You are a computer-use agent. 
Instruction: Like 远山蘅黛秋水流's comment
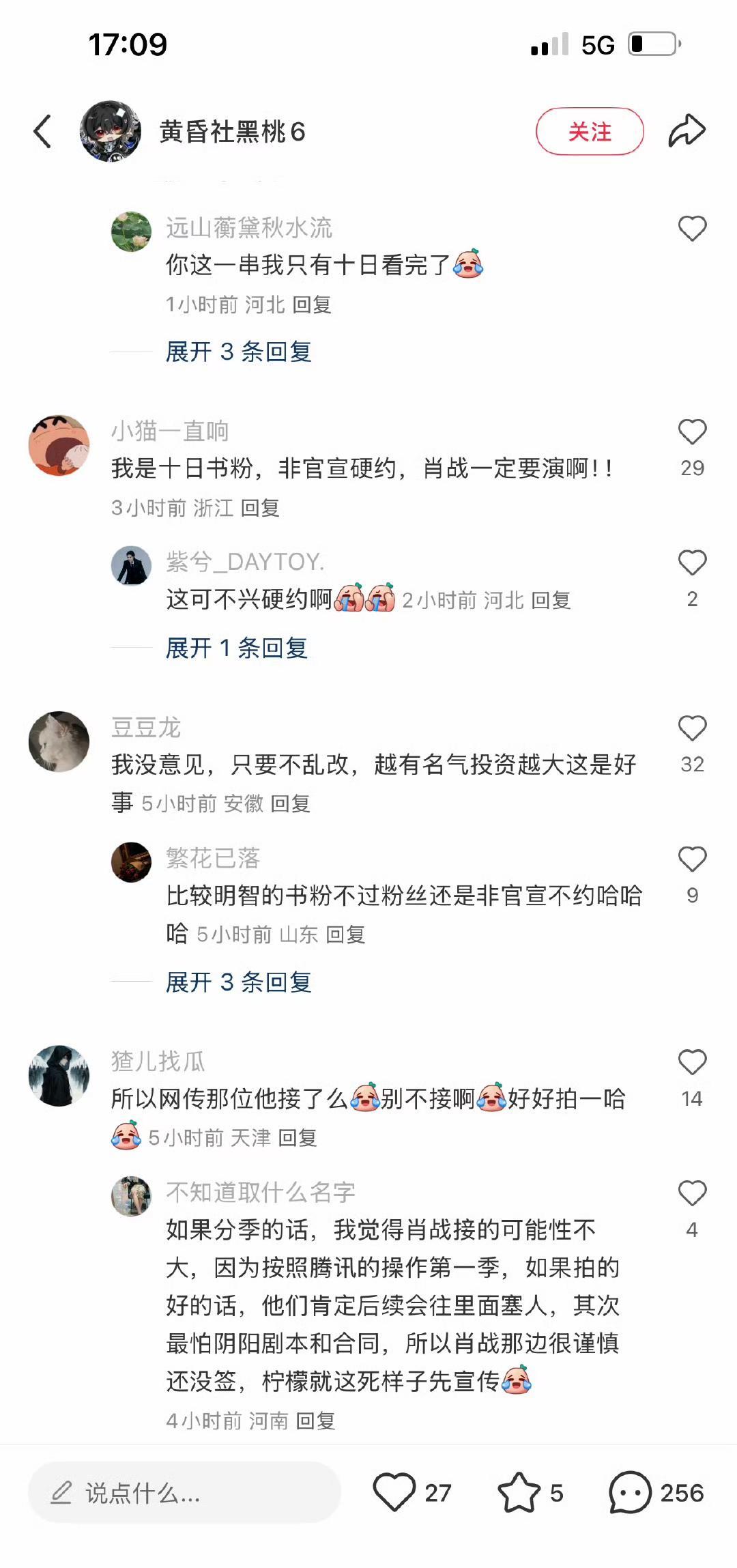click(x=692, y=229)
